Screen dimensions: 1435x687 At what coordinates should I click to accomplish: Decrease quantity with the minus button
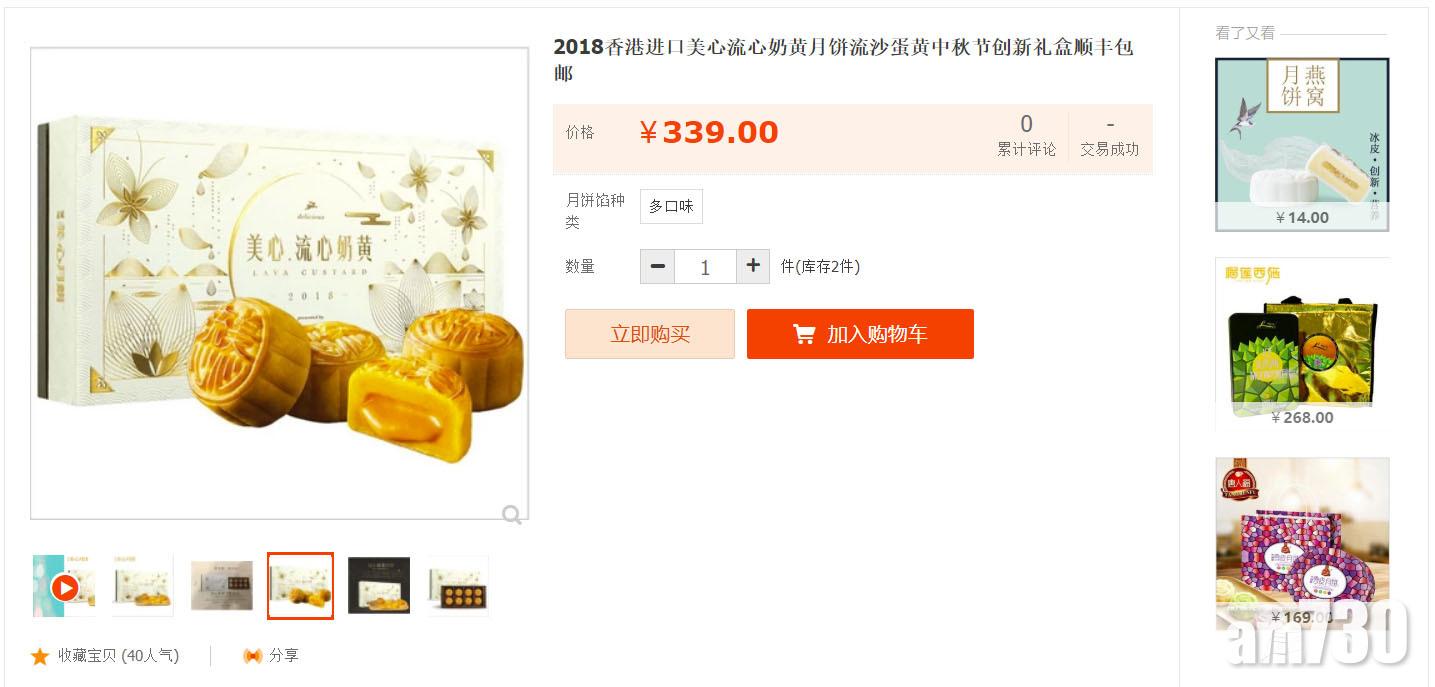pyautogui.click(x=657, y=266)
